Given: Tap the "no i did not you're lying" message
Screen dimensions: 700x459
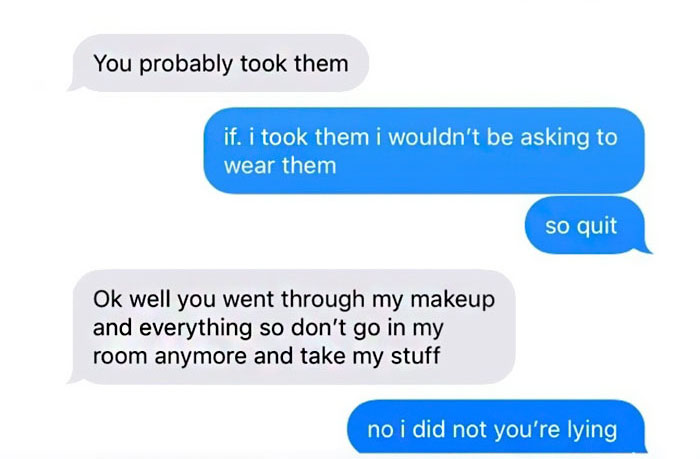Looking at the screenshot, I should click(496, 429).
